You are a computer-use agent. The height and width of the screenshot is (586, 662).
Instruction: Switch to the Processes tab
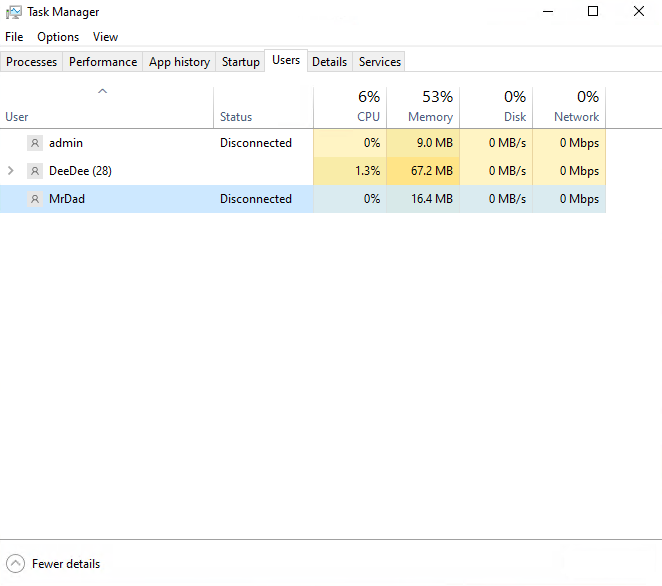[x=32, y=62]
